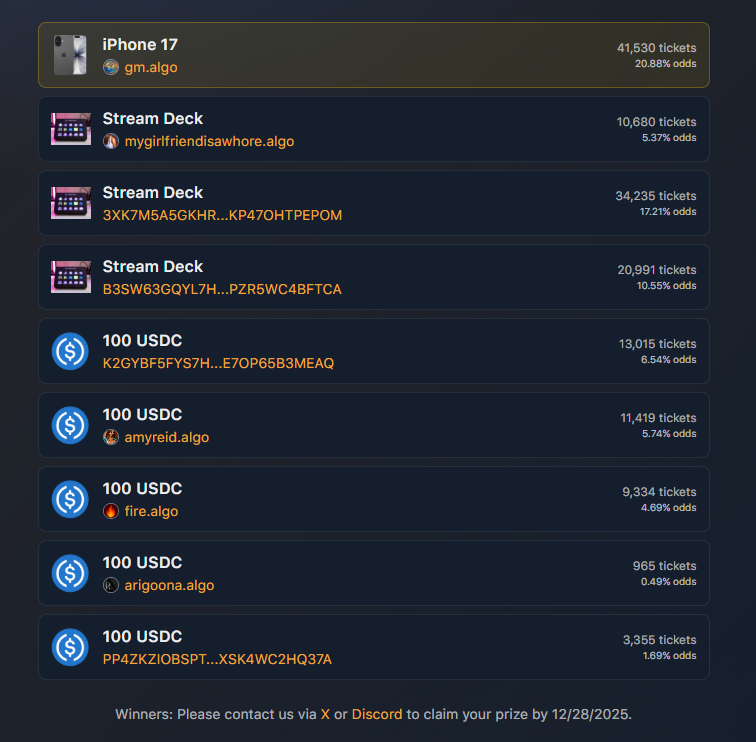Image resolution: width=756 pixels, height=742 pixels.
Task: Open address K2GYBF5FYS7H...E7OP65B3MEAQ
Action: (x=218, y=363)
